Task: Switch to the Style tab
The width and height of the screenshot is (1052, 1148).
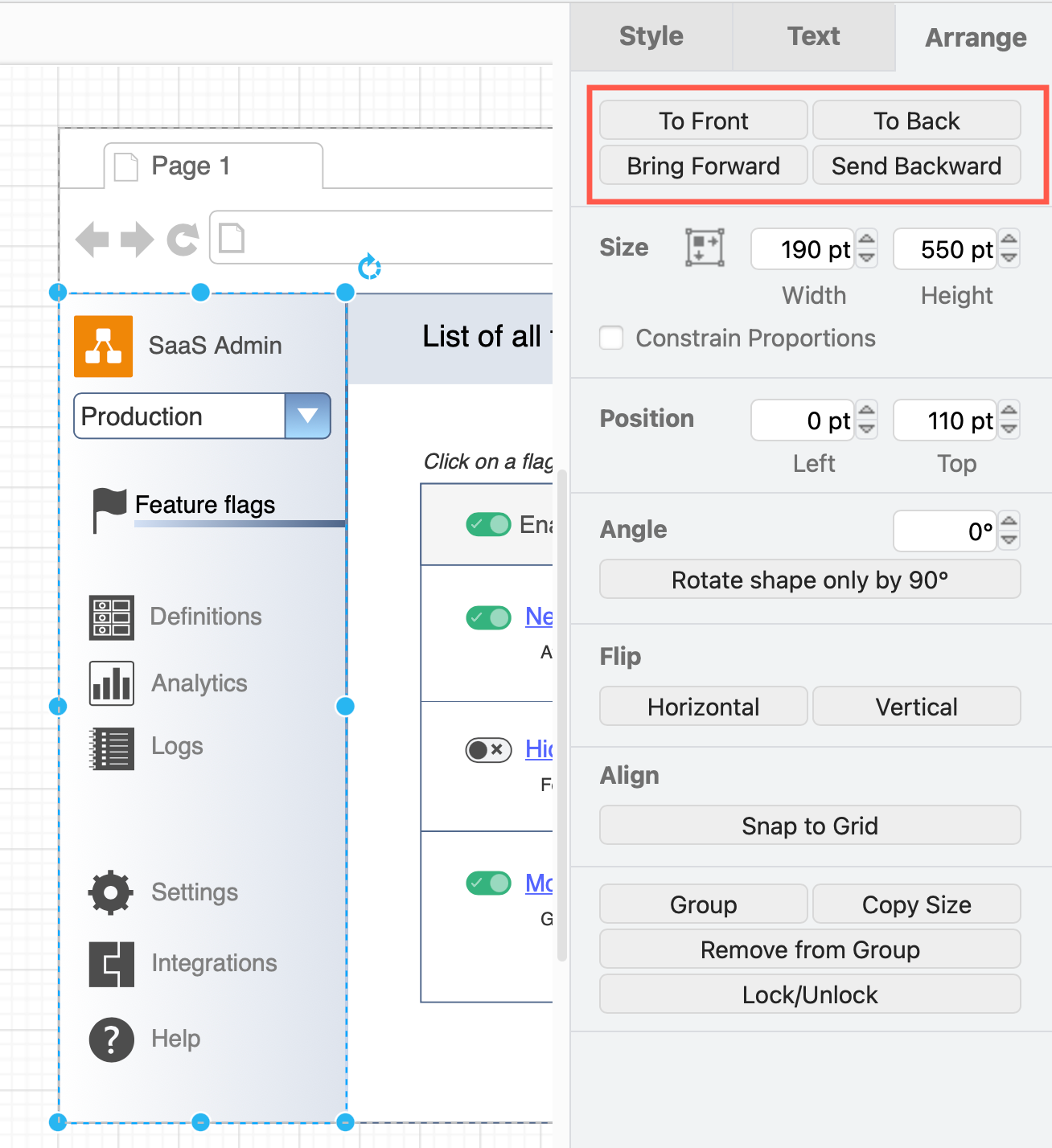Action: (x=651, y=36)
